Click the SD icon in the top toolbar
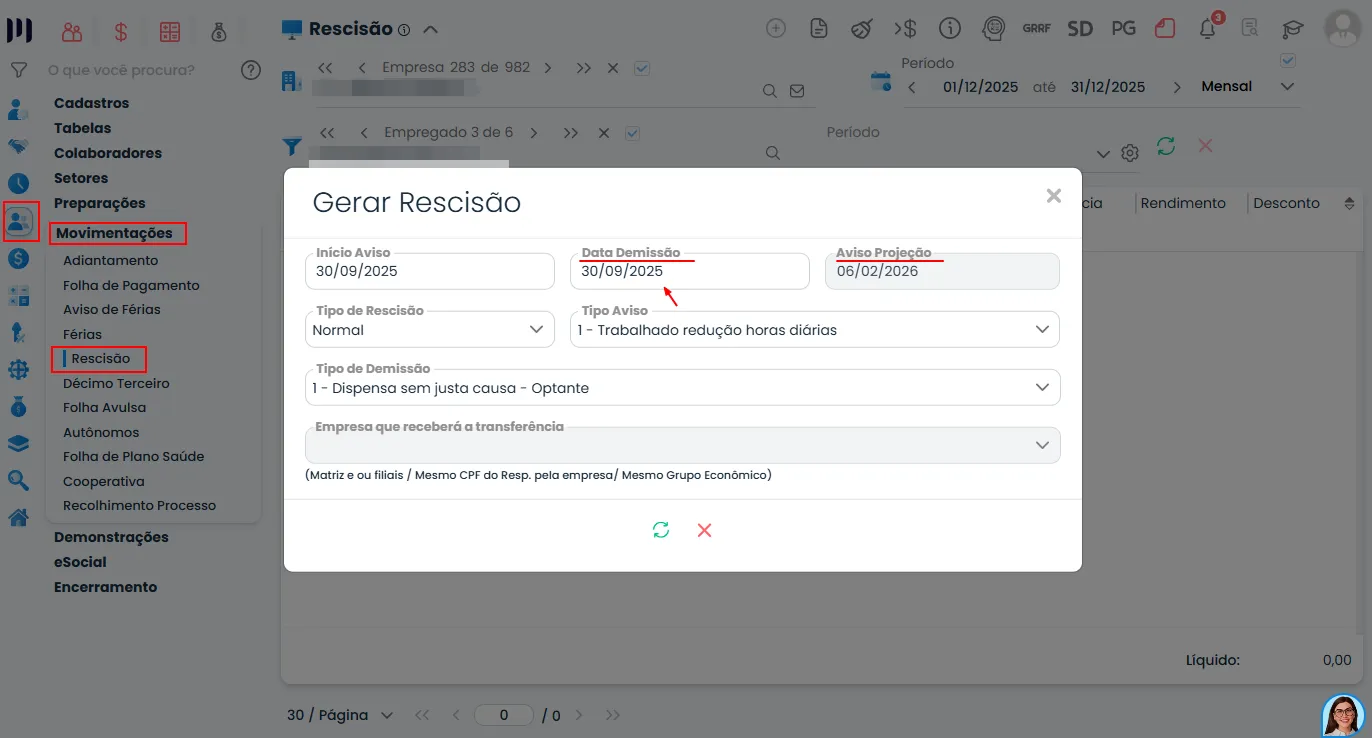Viewport: 1372px width, 738px height. (1080, 29)
